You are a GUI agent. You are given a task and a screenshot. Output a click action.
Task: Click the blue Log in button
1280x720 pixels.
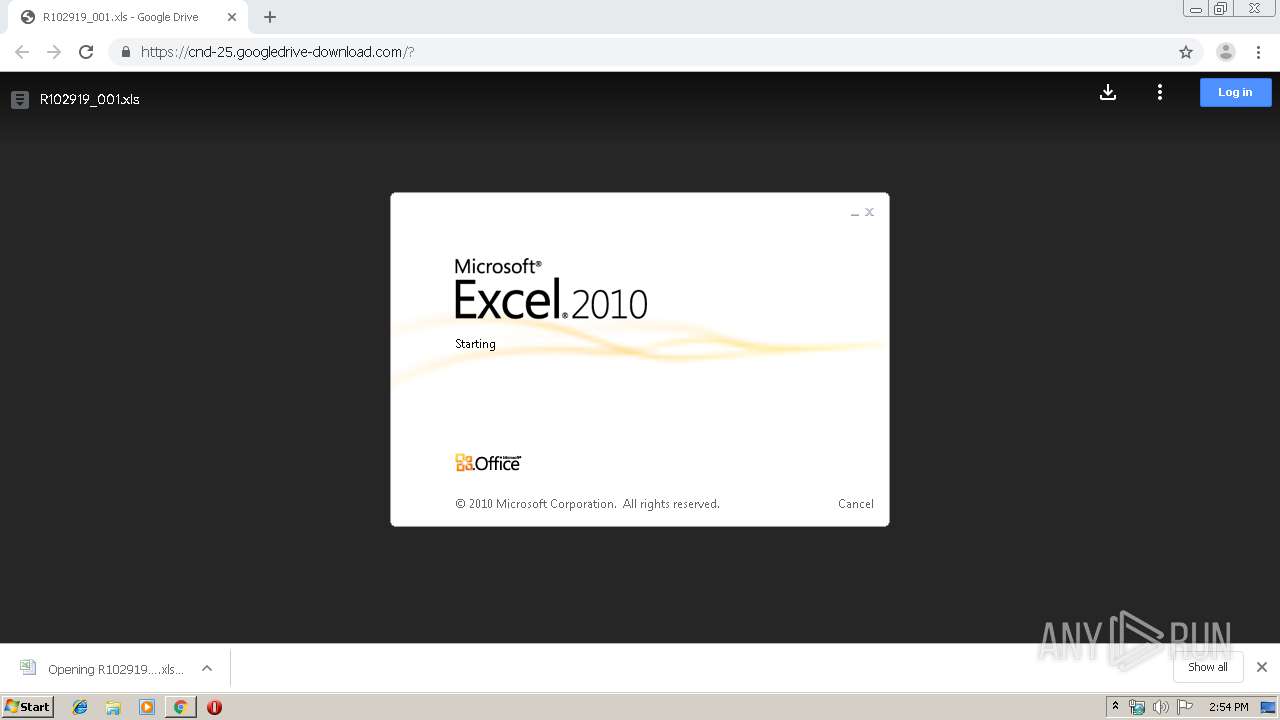1235,92
